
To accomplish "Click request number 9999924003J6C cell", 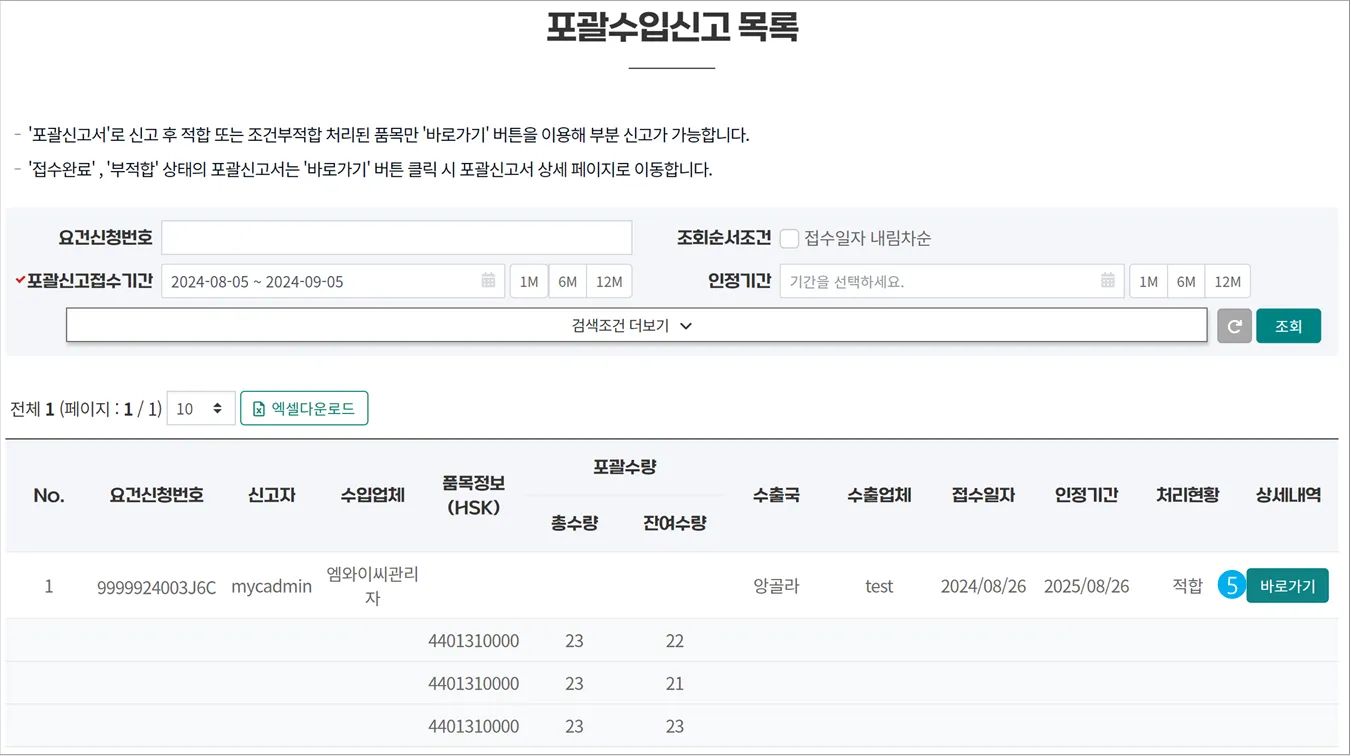I will (x=156, y=587).
